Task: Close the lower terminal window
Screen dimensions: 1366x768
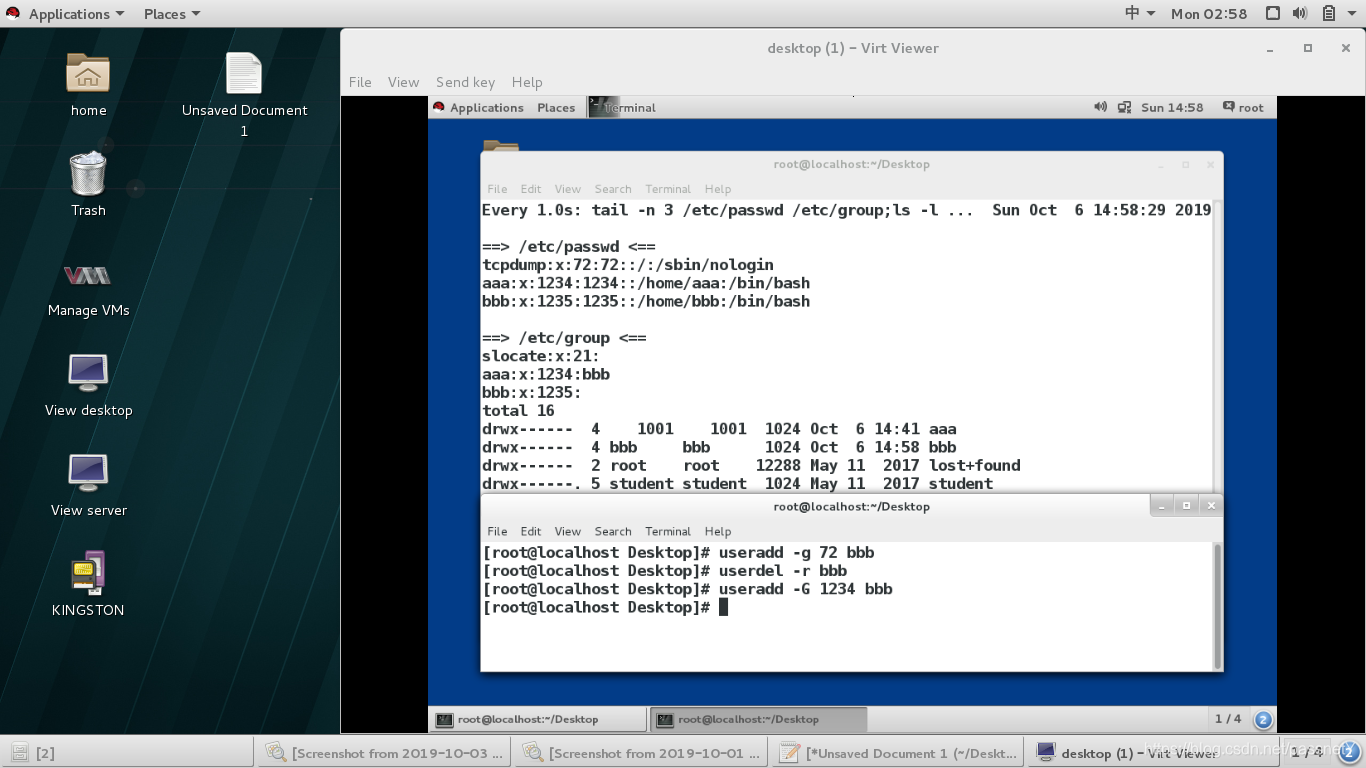Action: (1210, 506)
